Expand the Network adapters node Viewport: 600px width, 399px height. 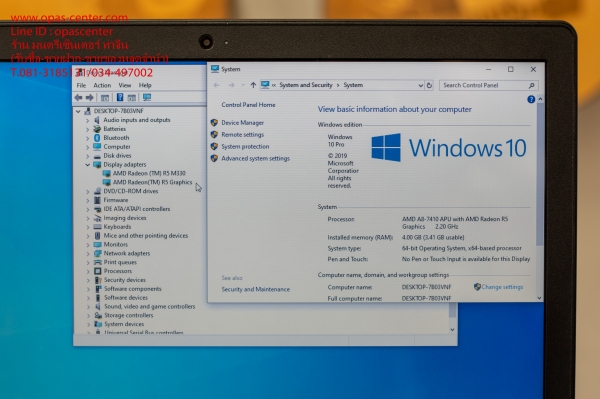point(88,254)
